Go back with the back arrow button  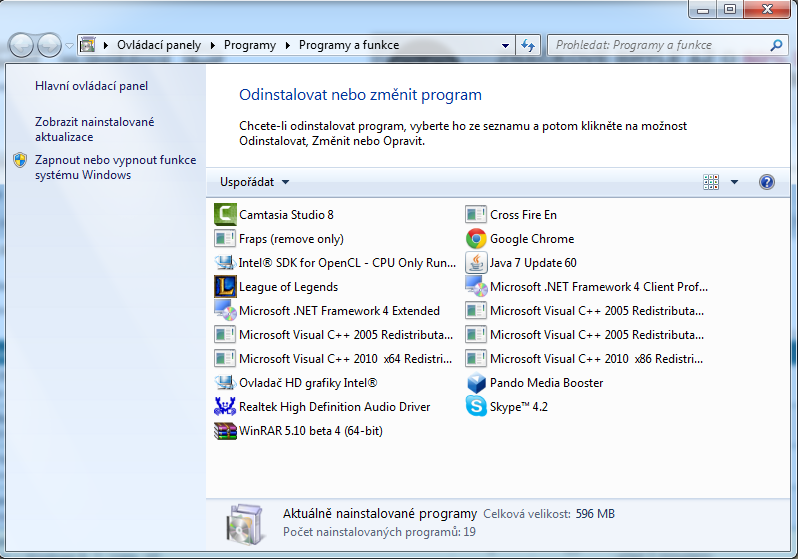click(x=21, y=45)
